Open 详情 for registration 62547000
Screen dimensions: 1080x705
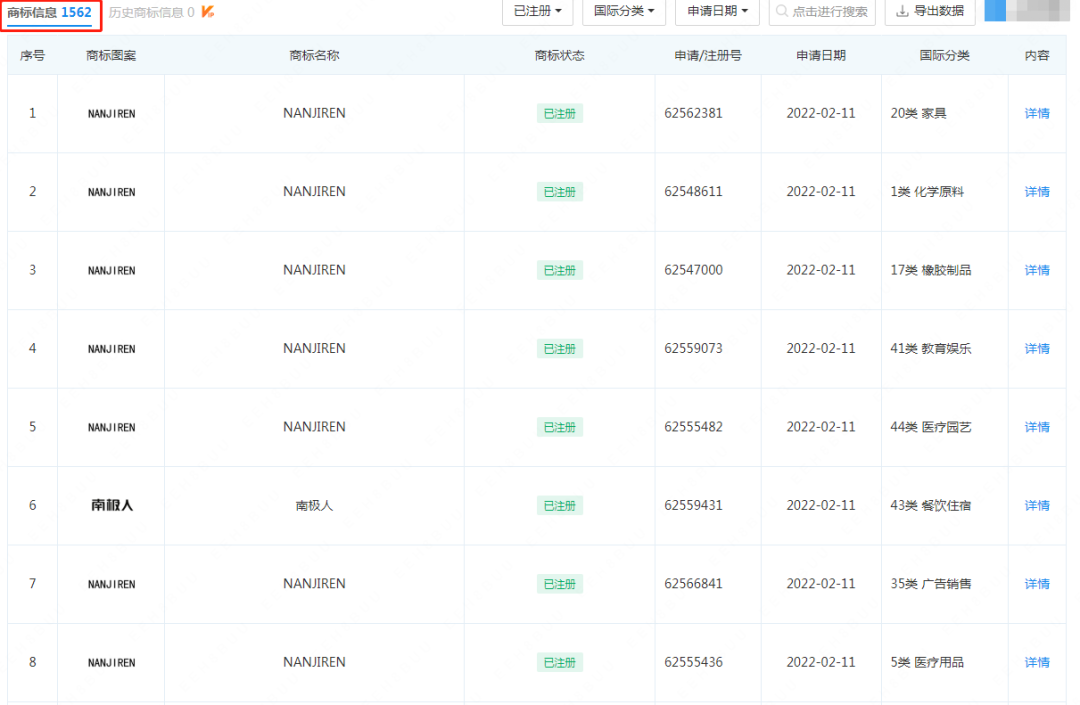1037,271
